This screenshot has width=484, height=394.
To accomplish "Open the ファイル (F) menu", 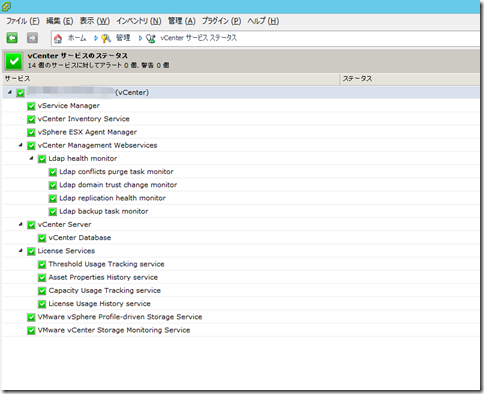I will pyautogui.click(x=23, y=21).
